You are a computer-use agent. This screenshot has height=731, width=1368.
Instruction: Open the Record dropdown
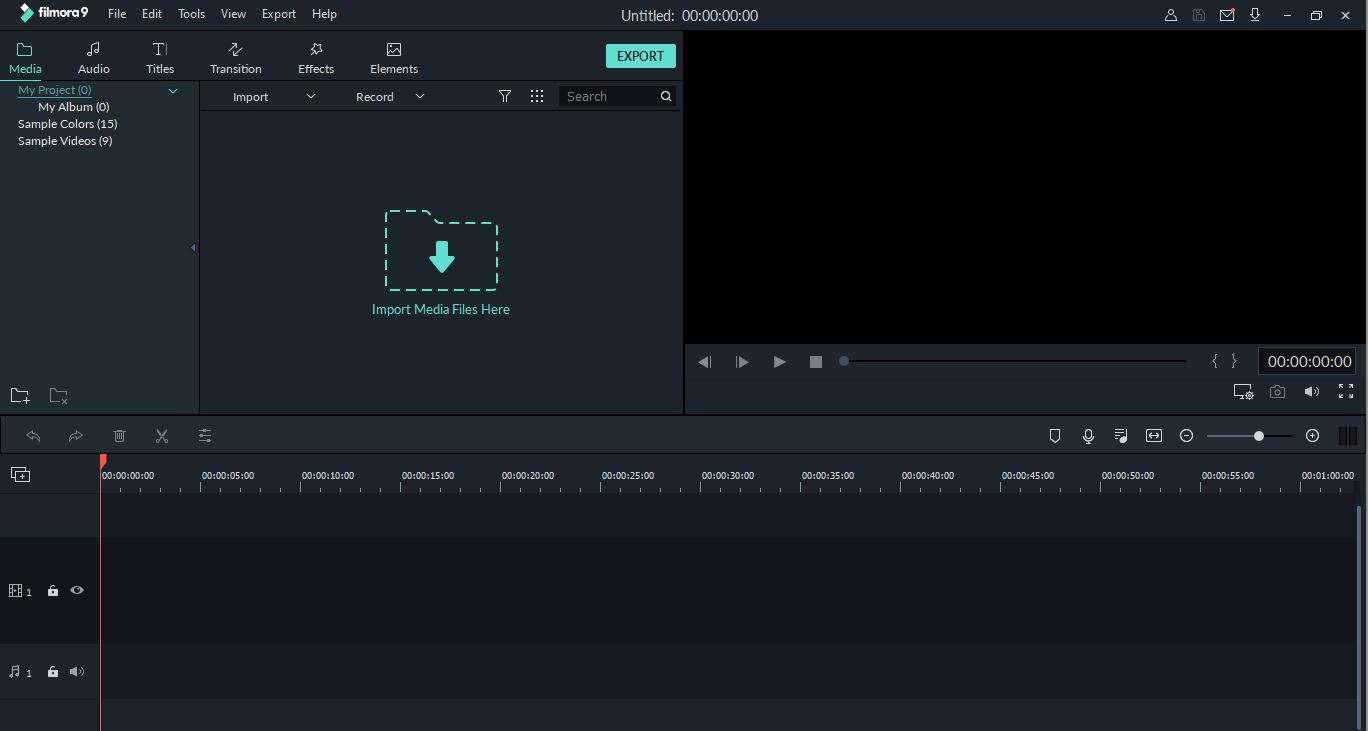[x=419, y=96]
